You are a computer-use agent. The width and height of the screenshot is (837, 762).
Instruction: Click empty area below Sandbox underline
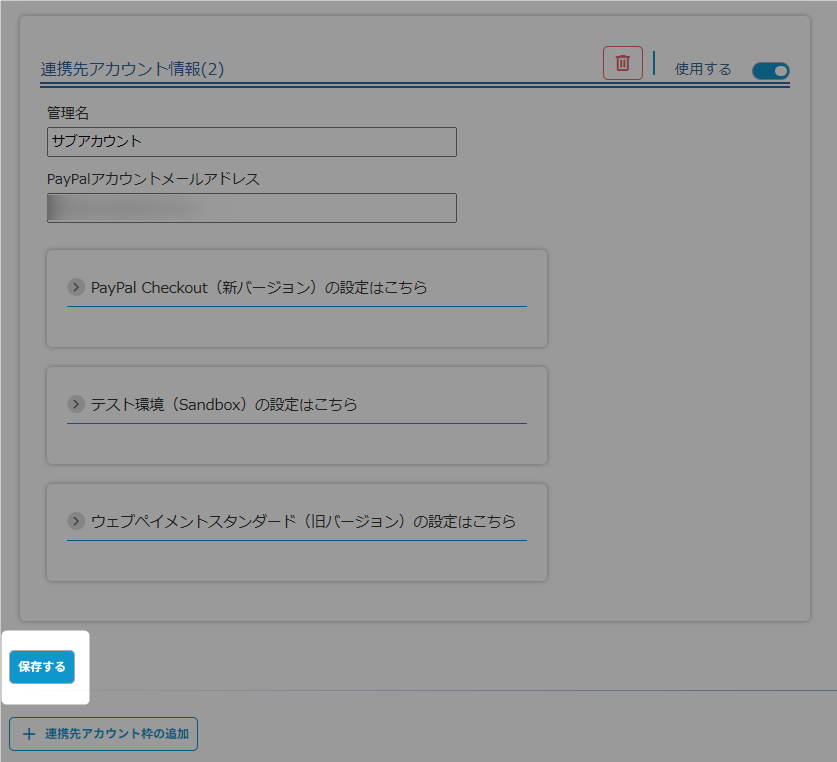pos(296,443)
